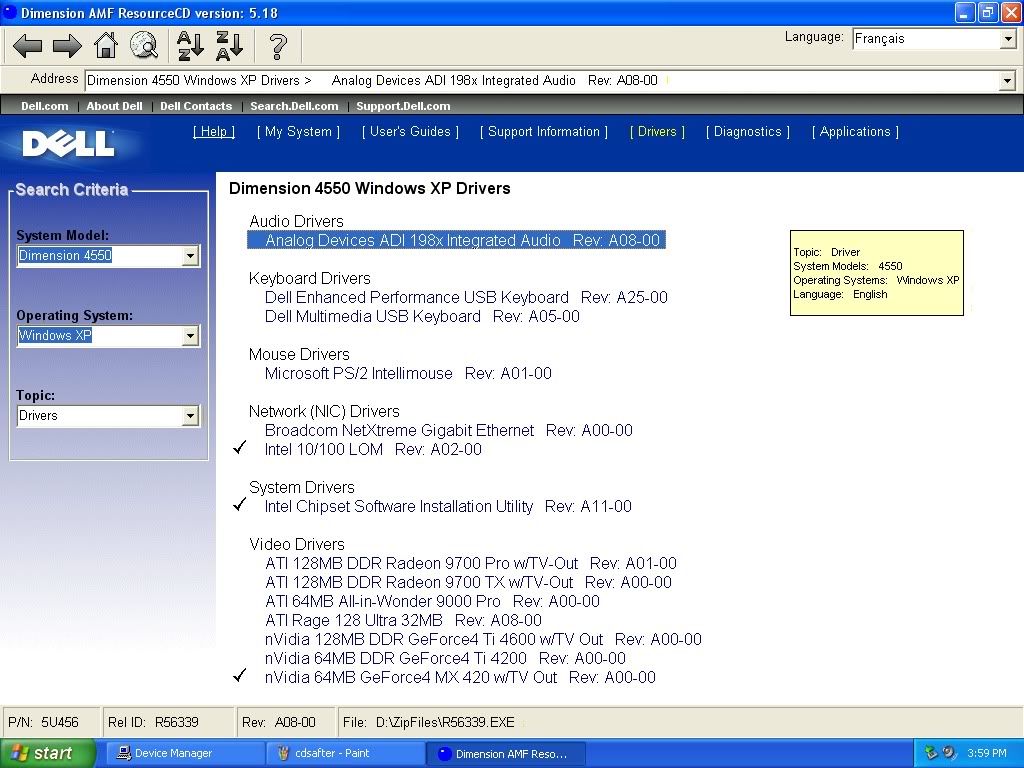Click the 3:59 PM taskbar clock
The width and height of the screenshot is (1024, 768).
pos(987,753)
